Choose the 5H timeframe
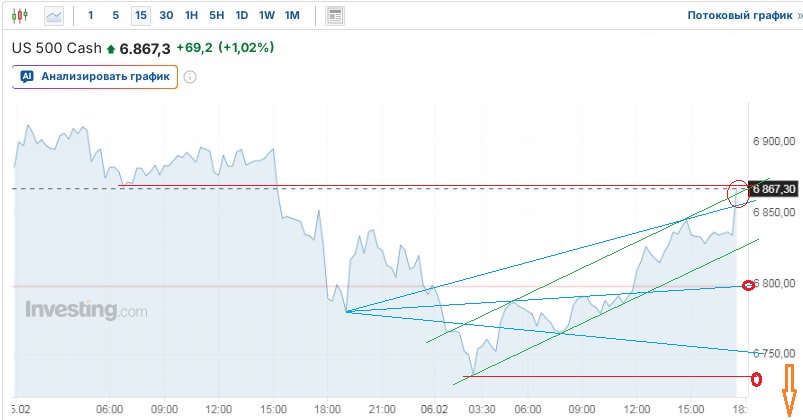 tap(216, 16)
